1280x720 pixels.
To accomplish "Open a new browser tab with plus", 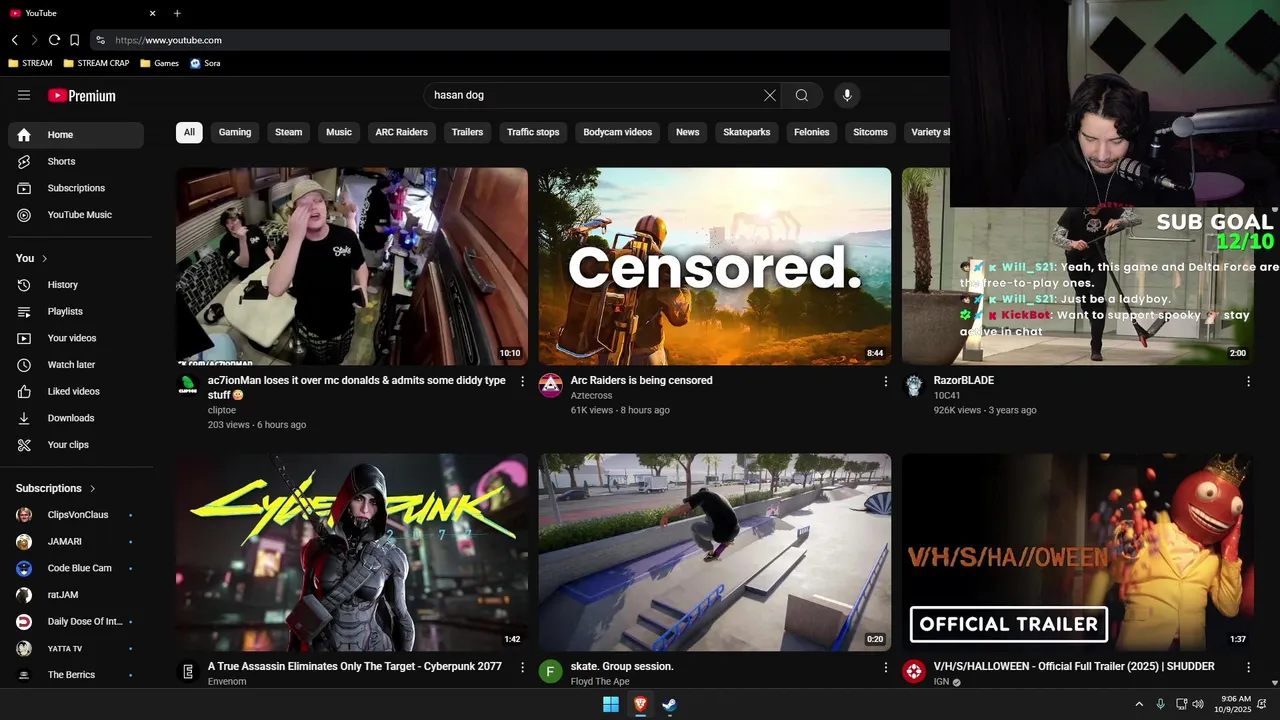I will 177,13.
